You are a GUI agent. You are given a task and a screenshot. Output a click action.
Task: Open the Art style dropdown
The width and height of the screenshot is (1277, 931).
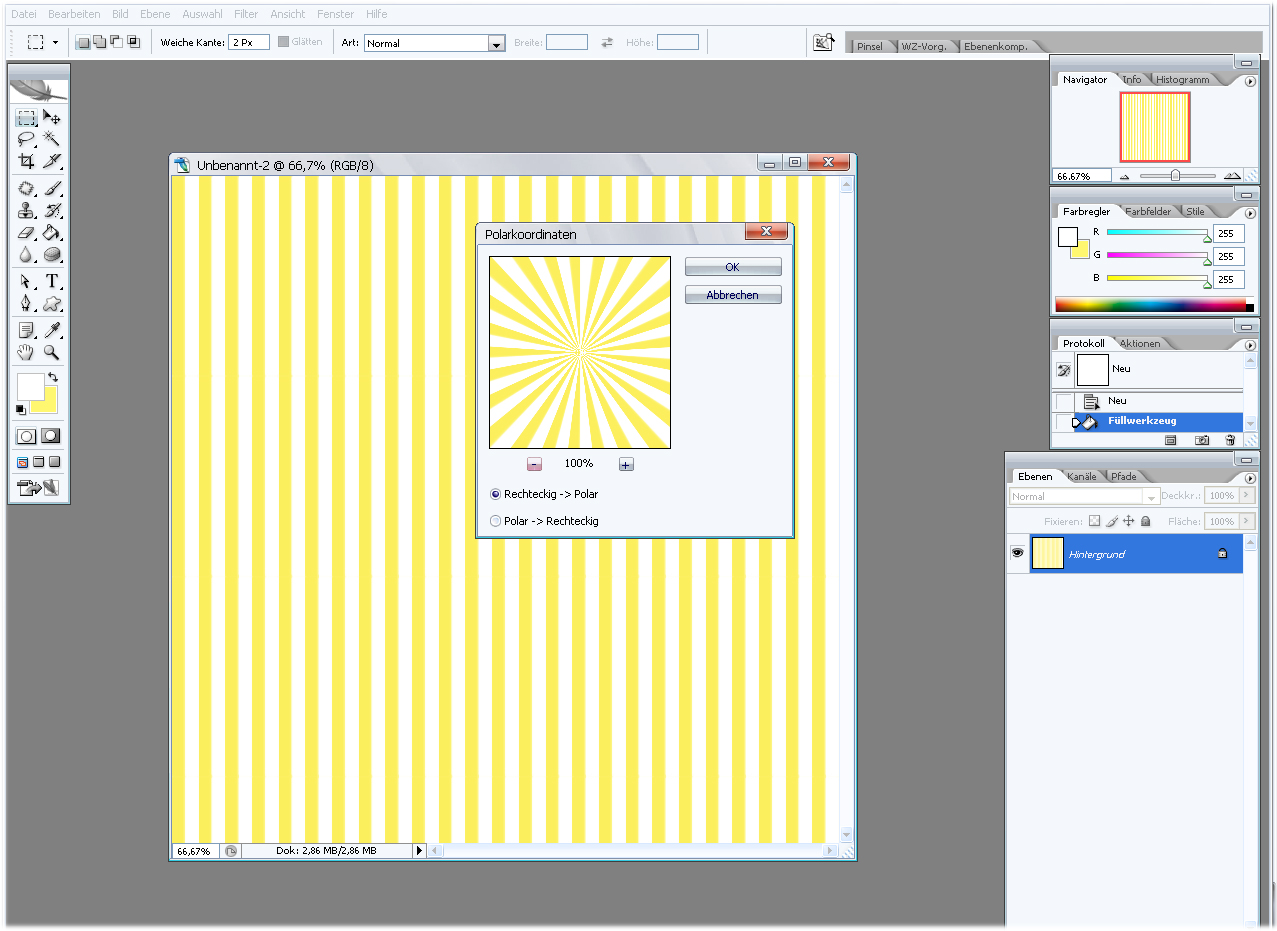click(x=496, y=43)
